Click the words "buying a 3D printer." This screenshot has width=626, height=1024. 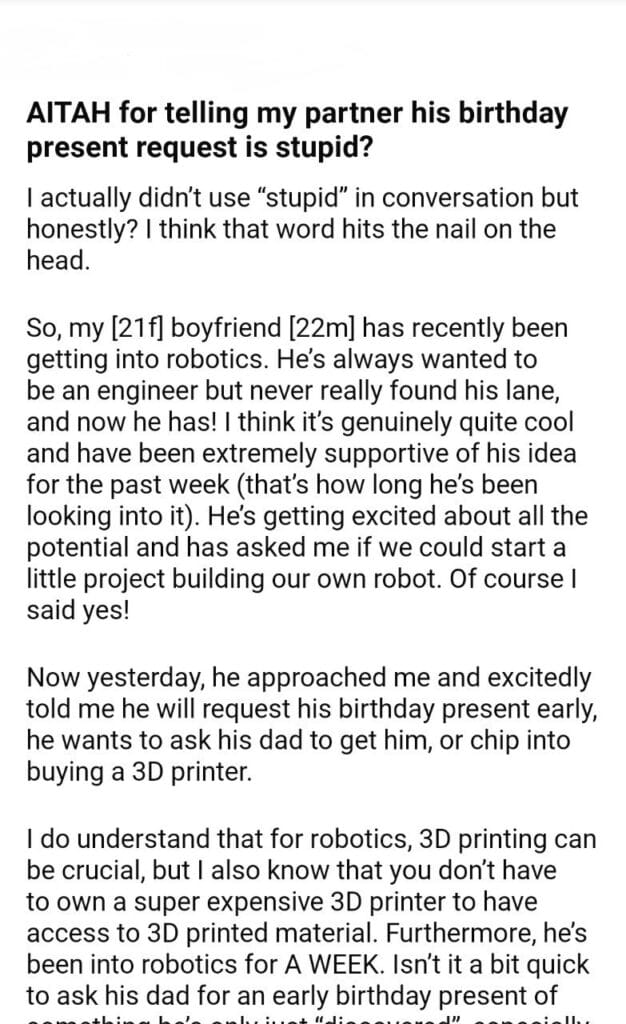point(124,774)
